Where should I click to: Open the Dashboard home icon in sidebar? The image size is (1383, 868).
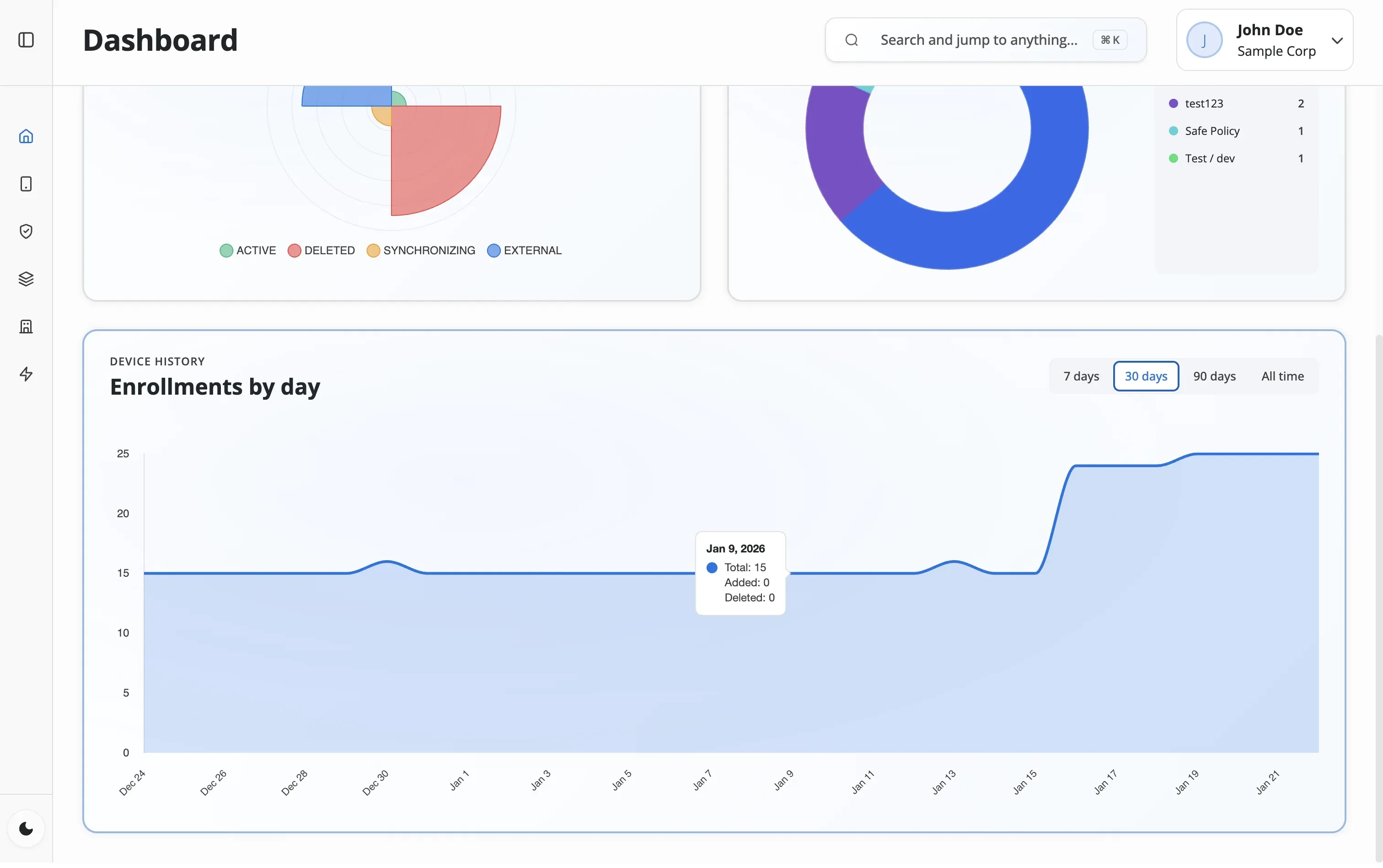[27, 136]
